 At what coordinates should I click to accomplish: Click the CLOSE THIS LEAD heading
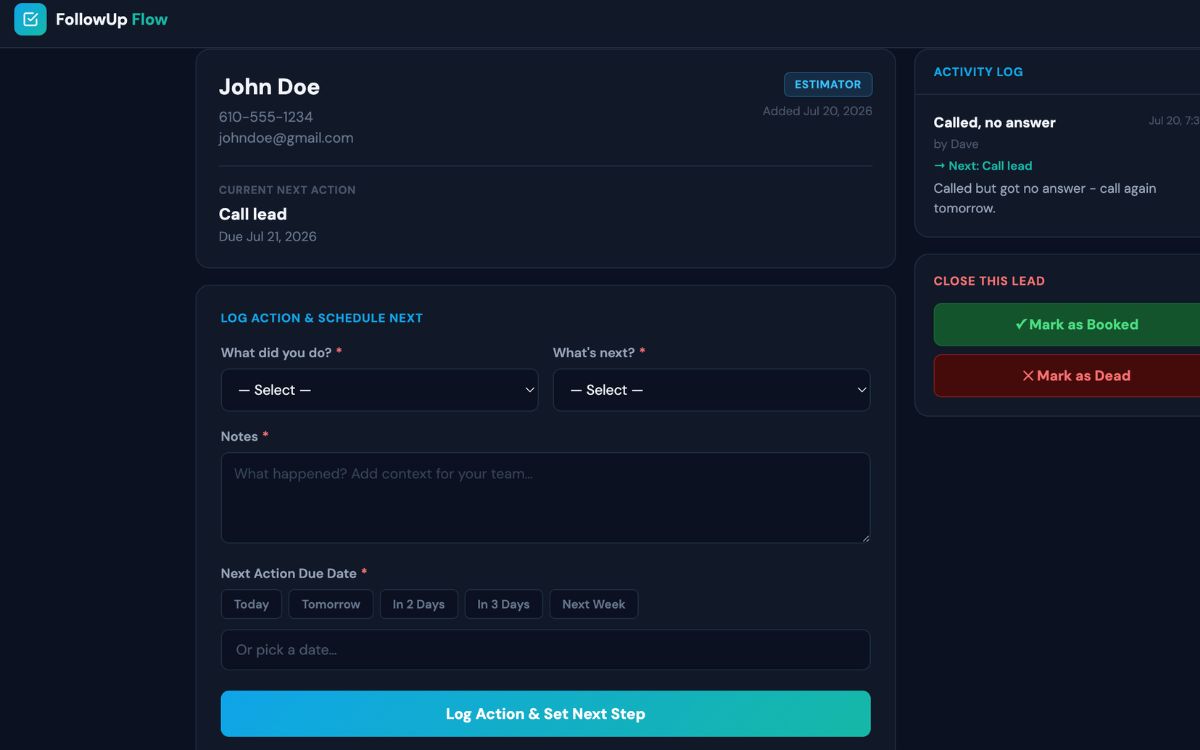pyautogui.click(x=989, y=281)
